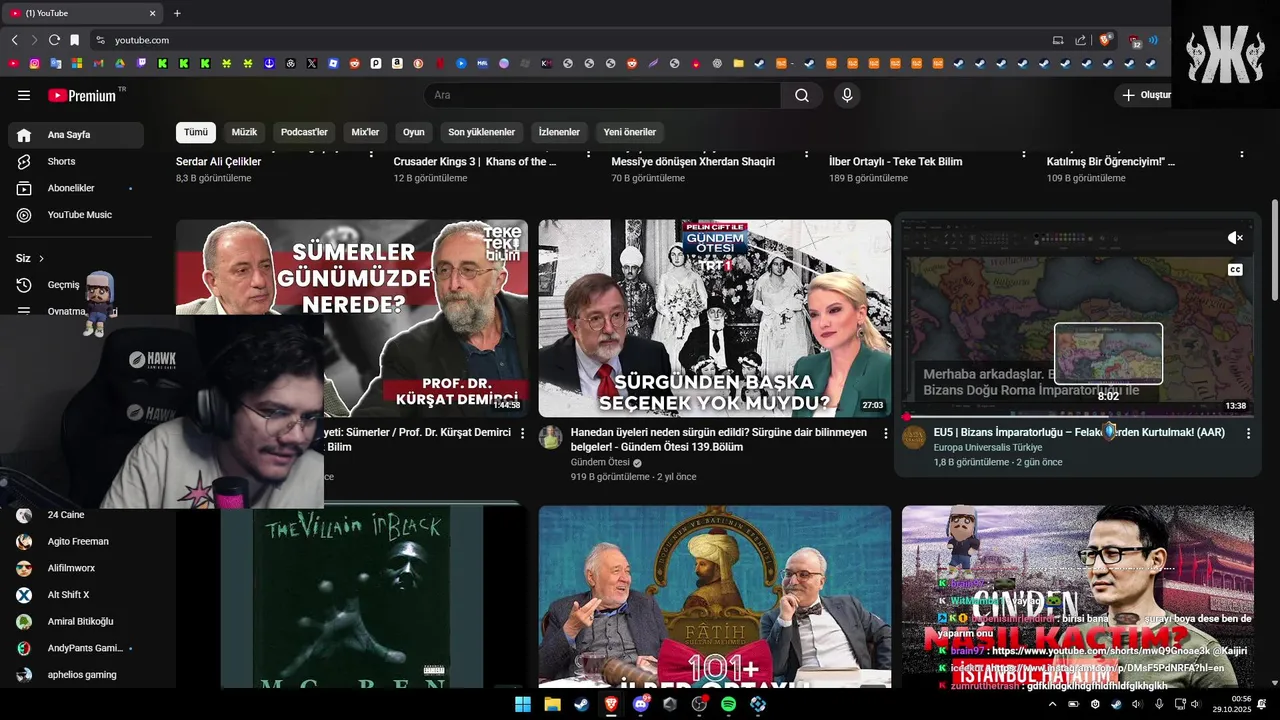Start voice search with microphone icon
Viewport: 1280px width, 720px height.
(847, 95)
